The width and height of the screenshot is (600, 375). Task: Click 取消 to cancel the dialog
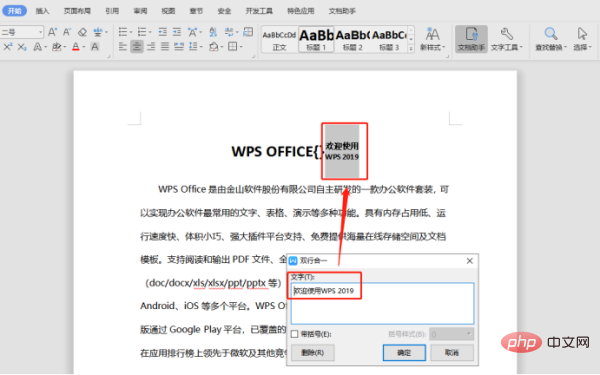452,352
